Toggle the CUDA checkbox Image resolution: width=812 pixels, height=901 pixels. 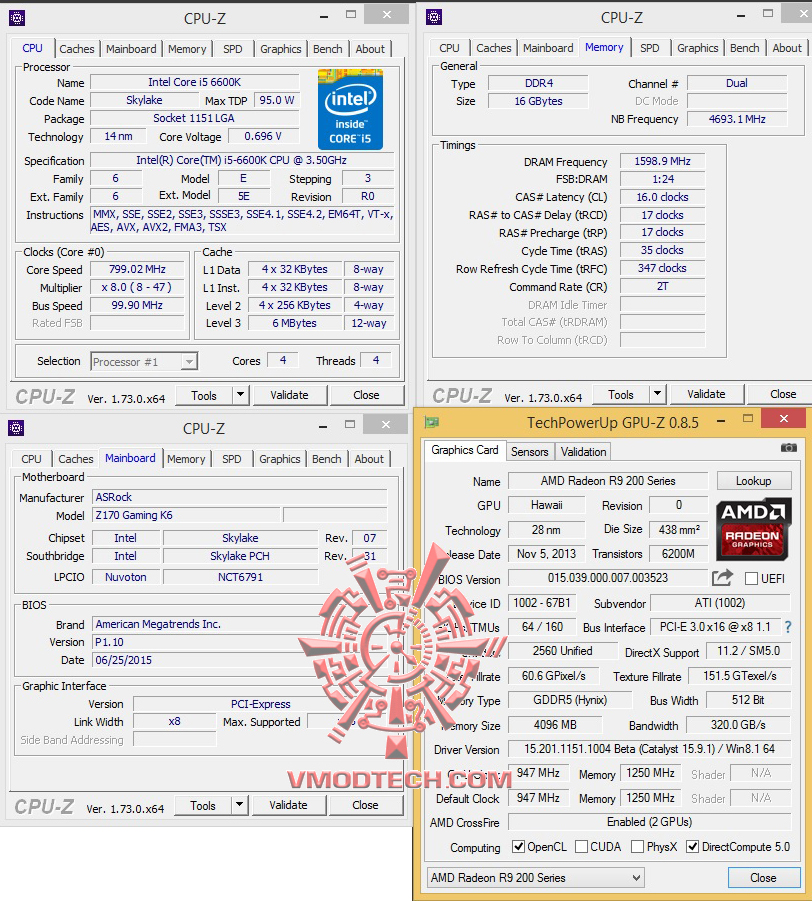pyautogui.click(x=582, y=846)
